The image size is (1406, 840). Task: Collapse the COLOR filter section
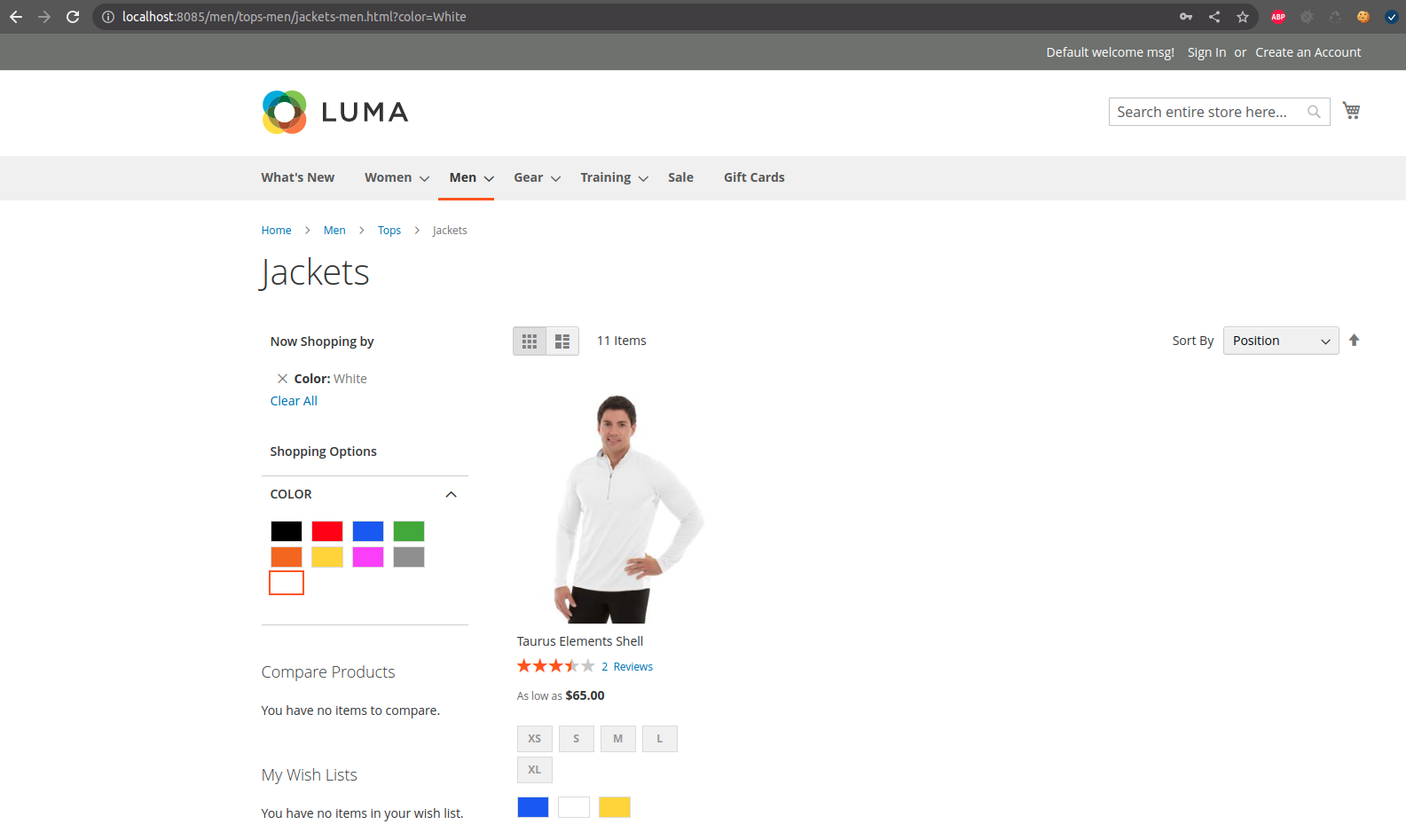click(451, 494)
